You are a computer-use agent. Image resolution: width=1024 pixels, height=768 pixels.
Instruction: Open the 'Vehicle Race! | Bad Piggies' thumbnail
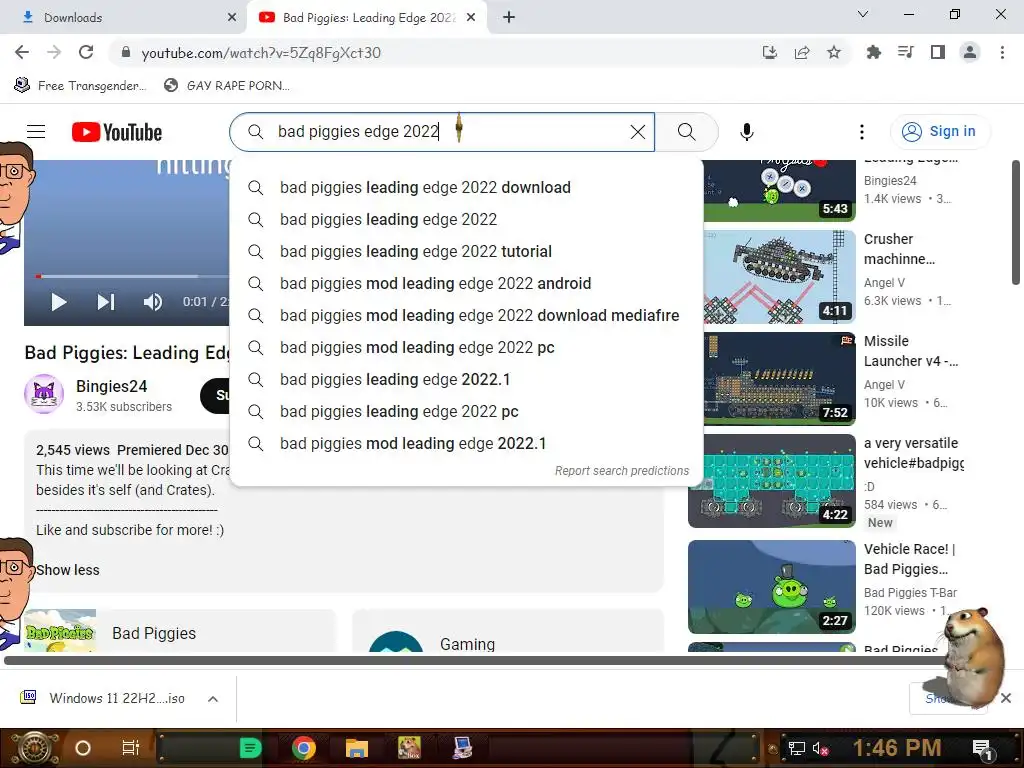coord(772,586)
